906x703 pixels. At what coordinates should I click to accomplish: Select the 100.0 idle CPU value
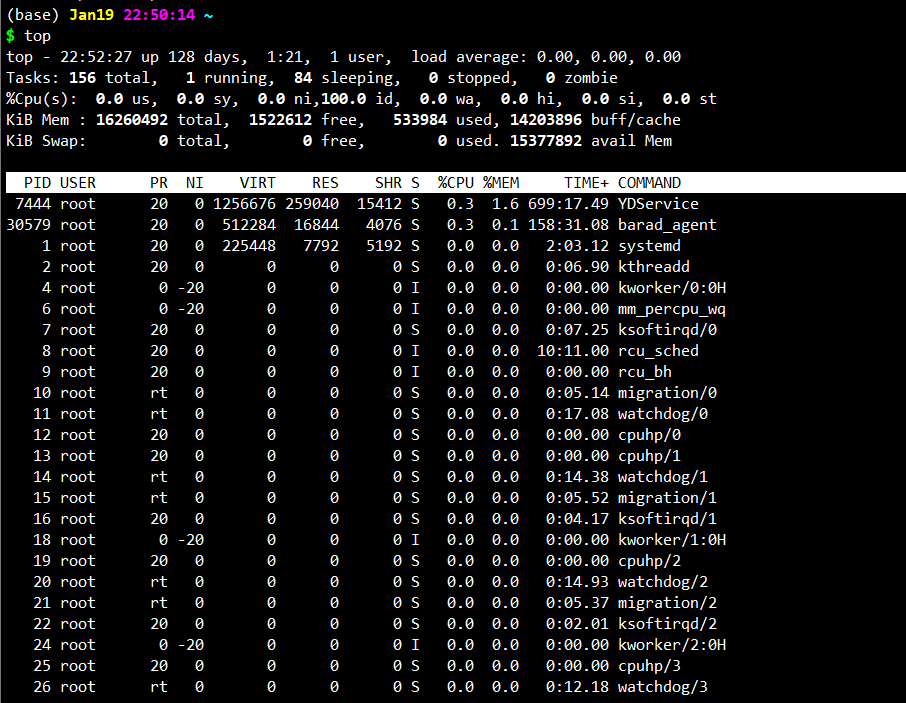[x=343, y=99]
